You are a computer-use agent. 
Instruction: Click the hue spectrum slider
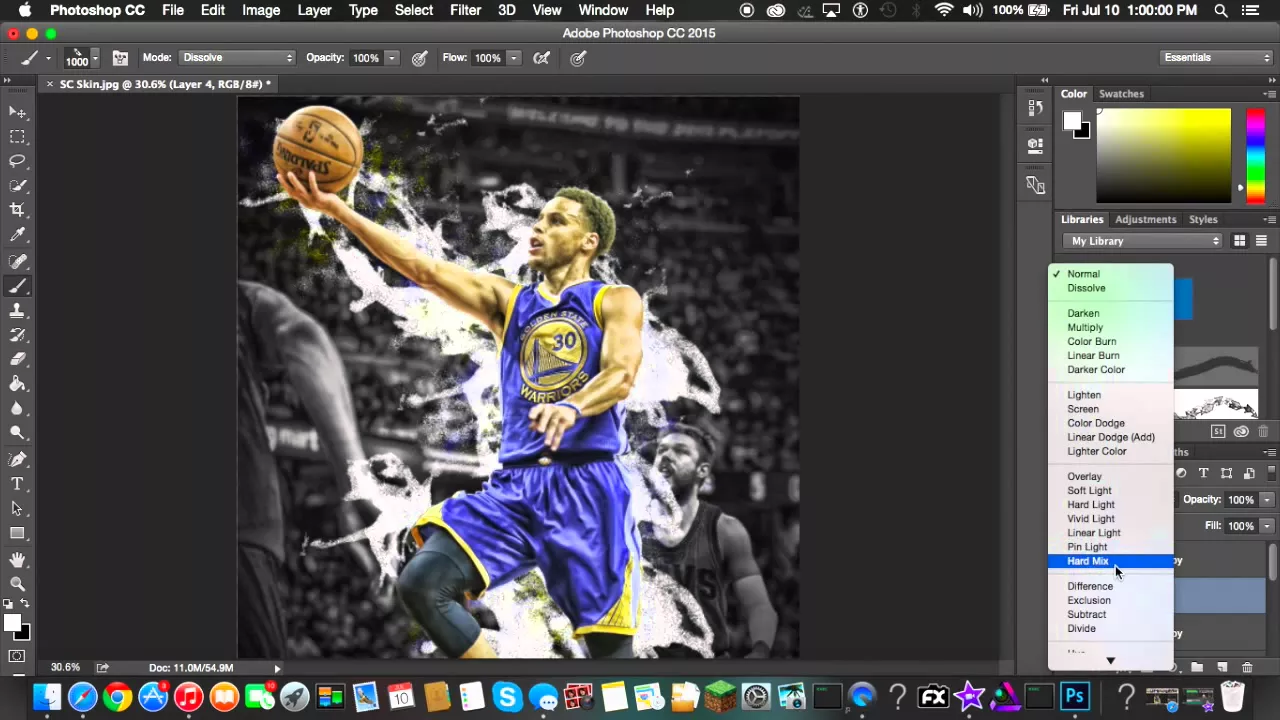point(1255,155)
